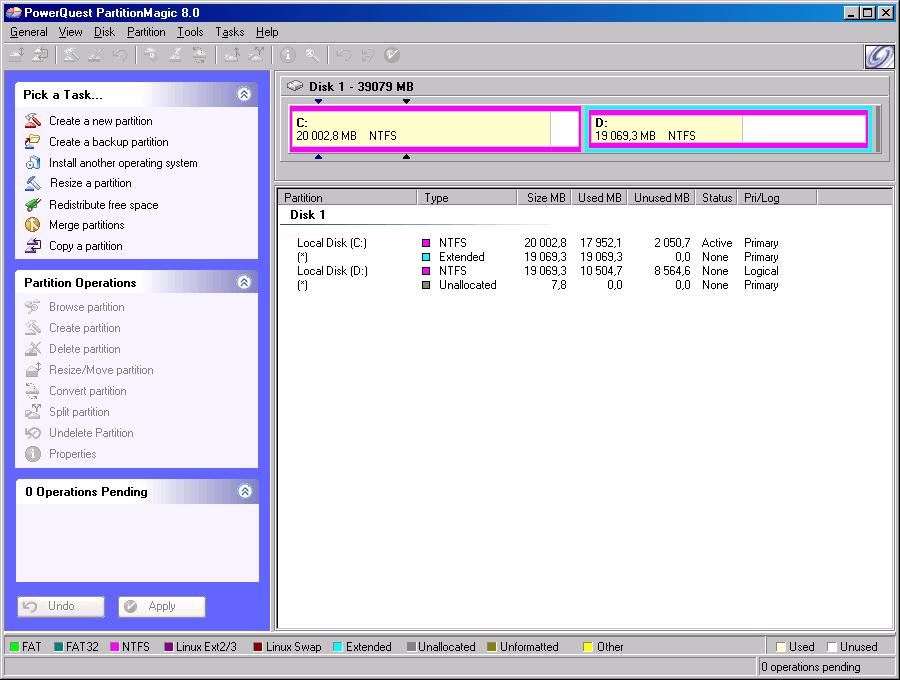
Task: Click the Copy partition toolbar icon
Action: point(40,55)
